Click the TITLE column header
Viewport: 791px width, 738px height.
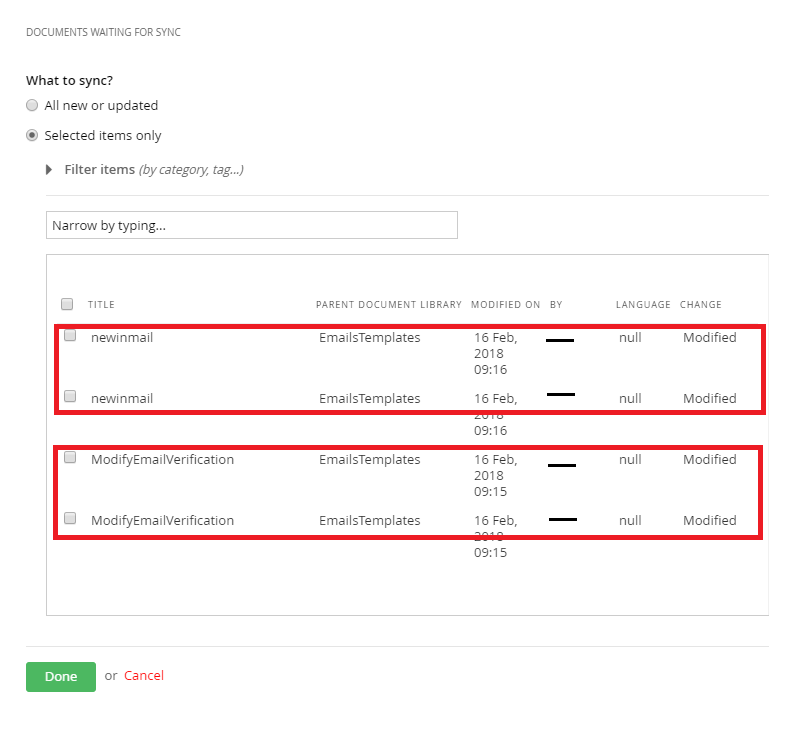click(x=101, y=305)
